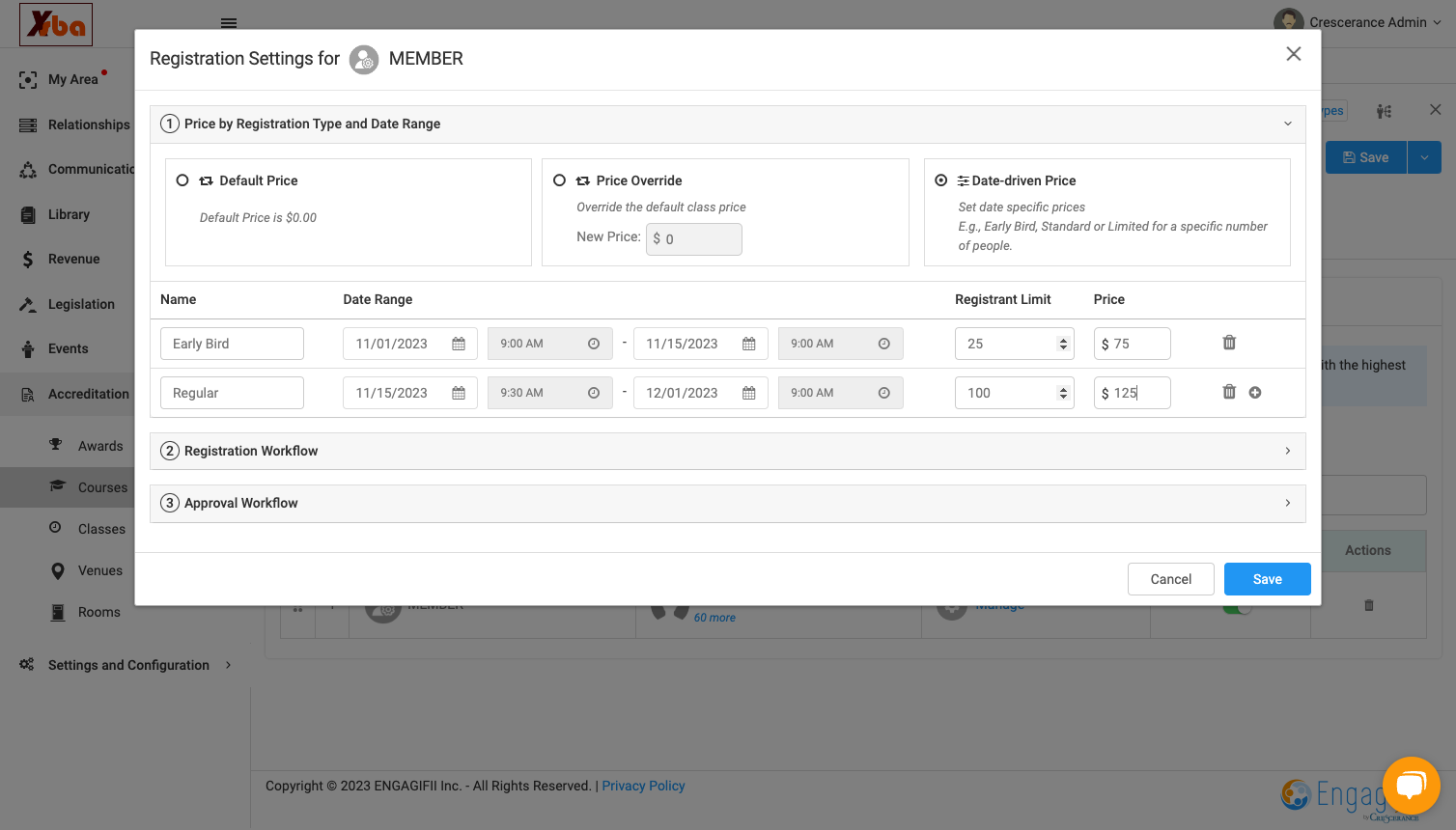Expand the Registration Workflow section
The image size is (1456, 830).
tap(728, 451)
